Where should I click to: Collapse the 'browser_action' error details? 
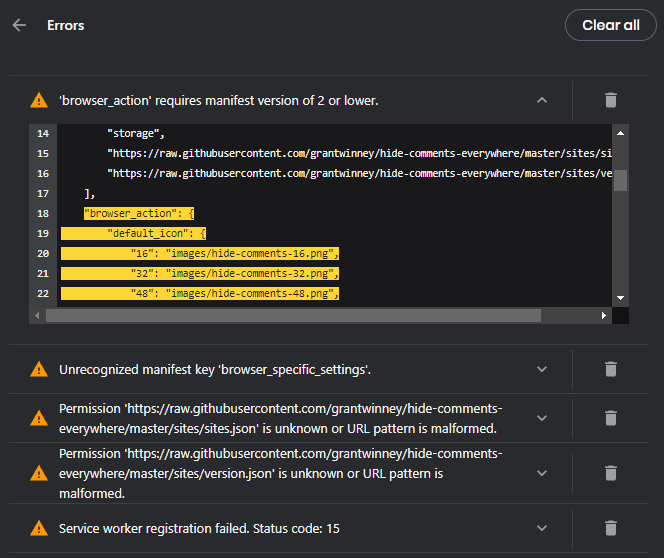pos(542,100)
